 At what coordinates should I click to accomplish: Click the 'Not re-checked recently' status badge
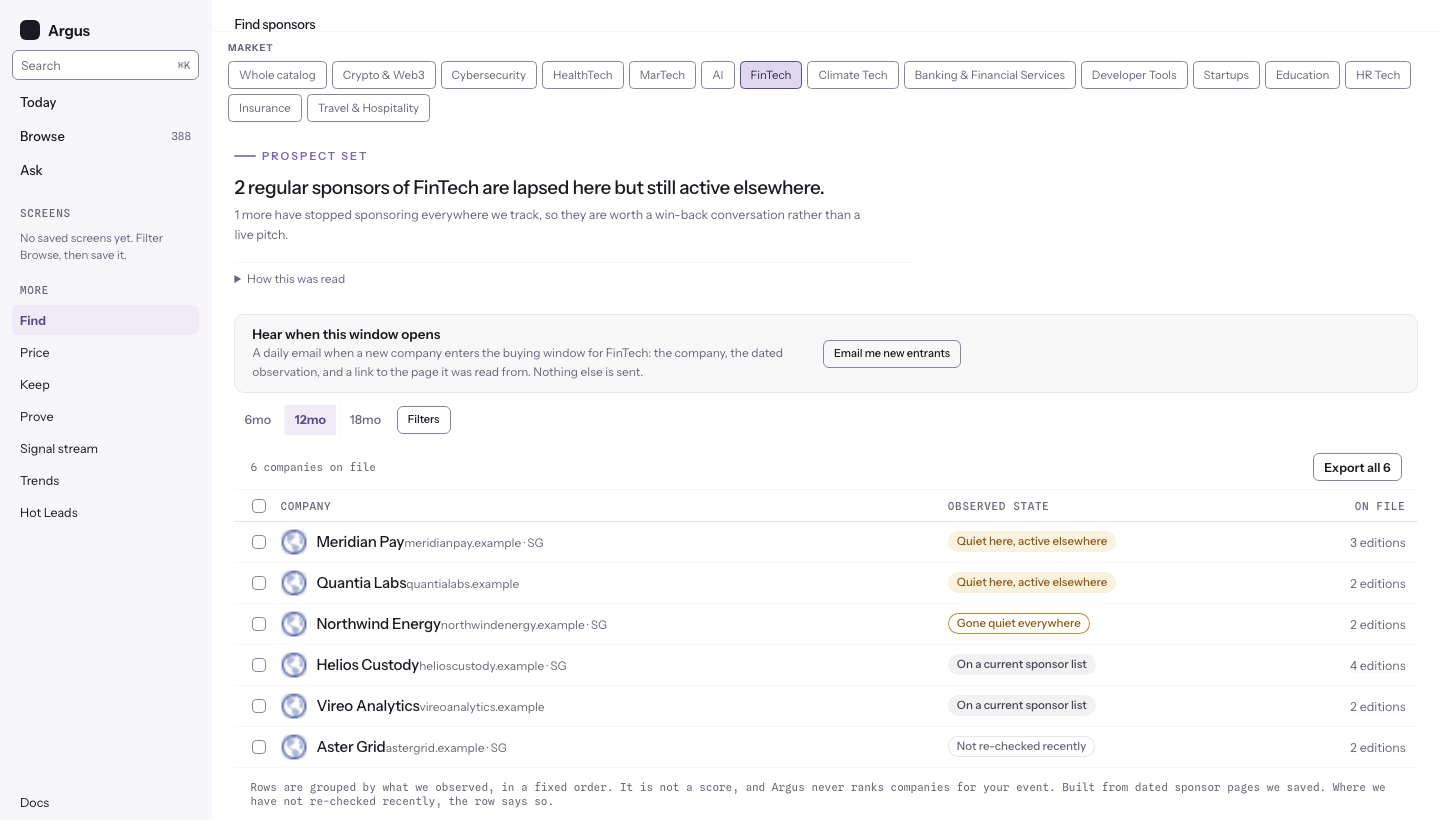click(x=1021, y=746)
